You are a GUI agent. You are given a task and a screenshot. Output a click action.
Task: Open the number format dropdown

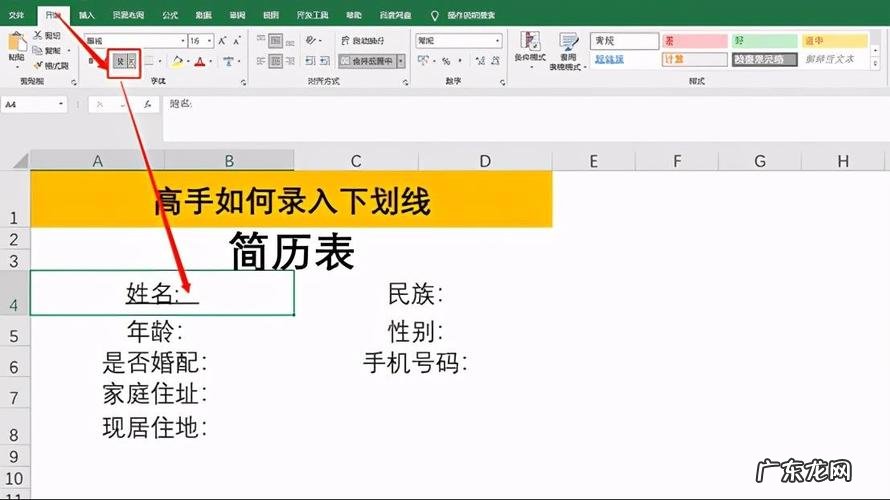(497, 41)
